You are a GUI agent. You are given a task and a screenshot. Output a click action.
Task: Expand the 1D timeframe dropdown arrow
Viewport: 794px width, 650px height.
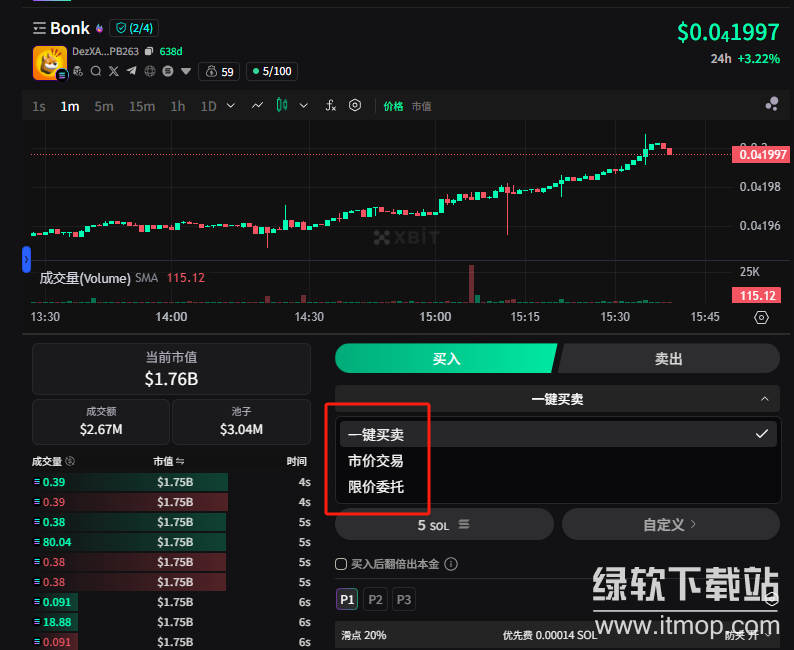pyautogui.click(x=231, y=105)
